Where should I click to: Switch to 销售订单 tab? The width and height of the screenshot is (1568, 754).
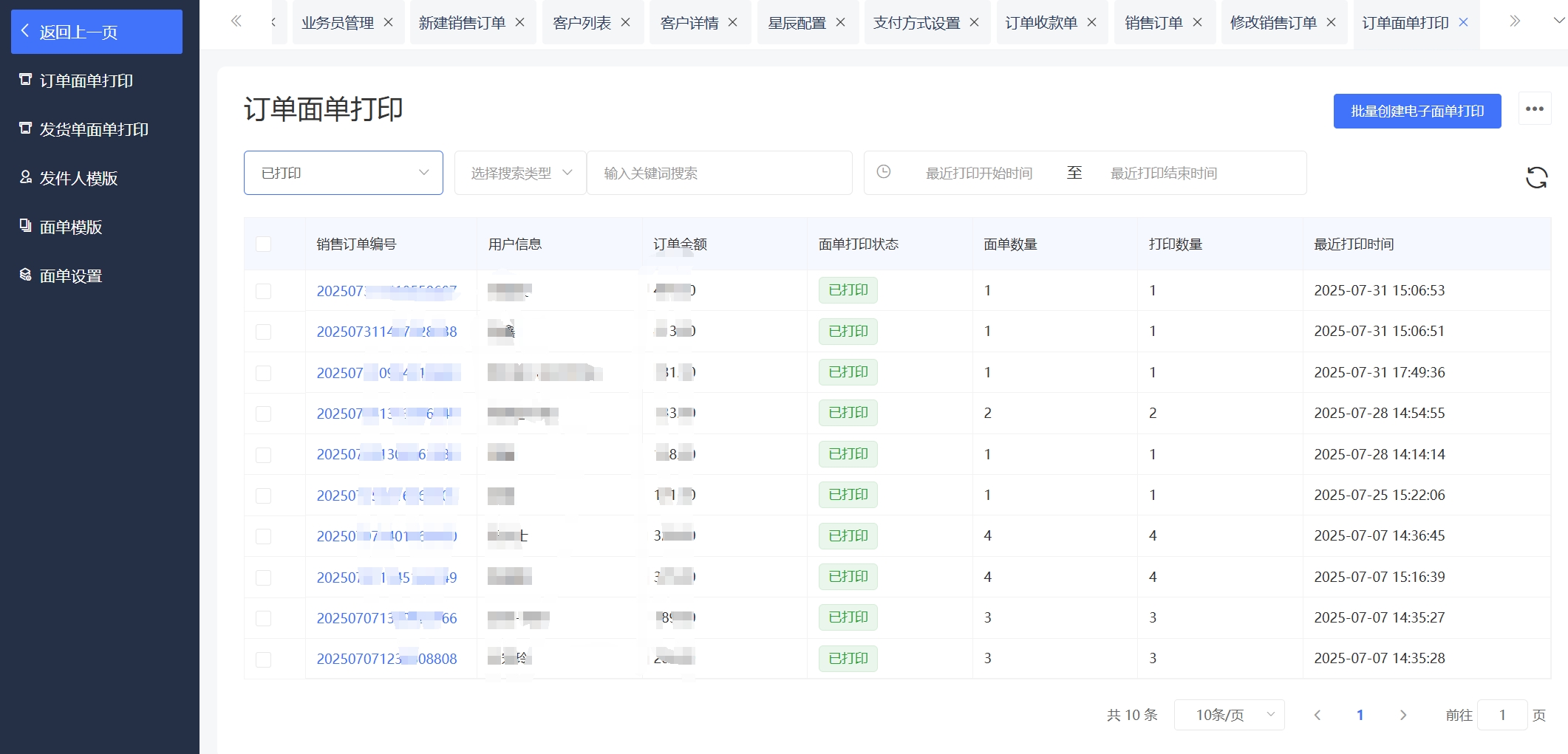pos(1154,23)
